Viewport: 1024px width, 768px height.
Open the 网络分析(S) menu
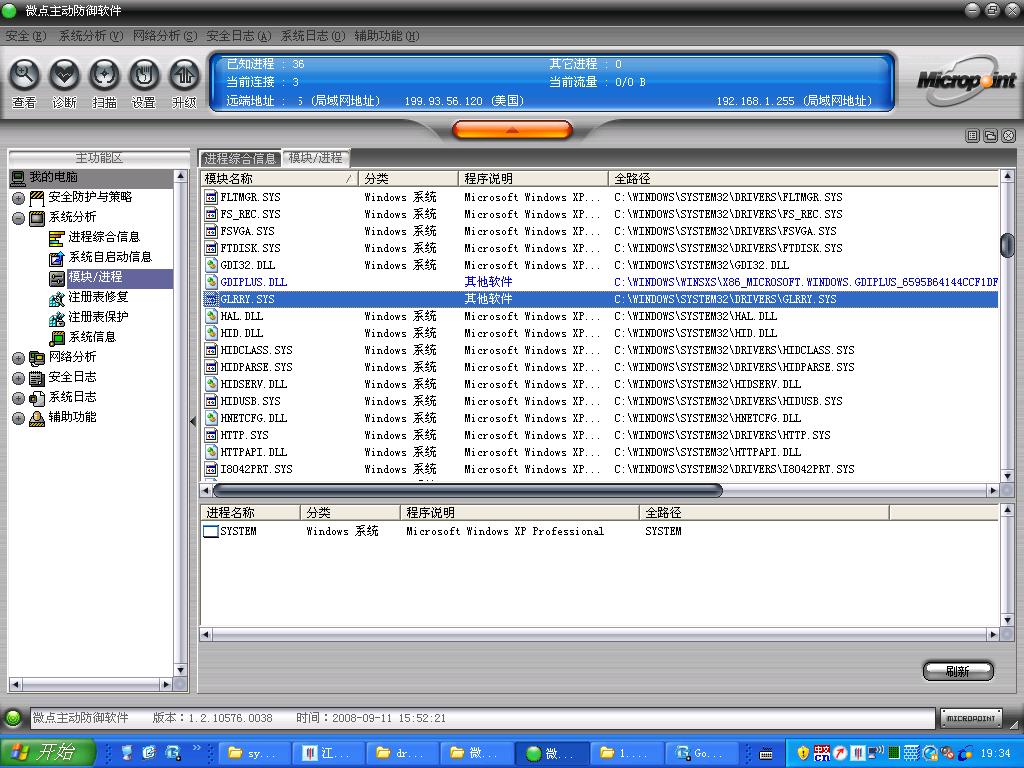pos(165,36)
